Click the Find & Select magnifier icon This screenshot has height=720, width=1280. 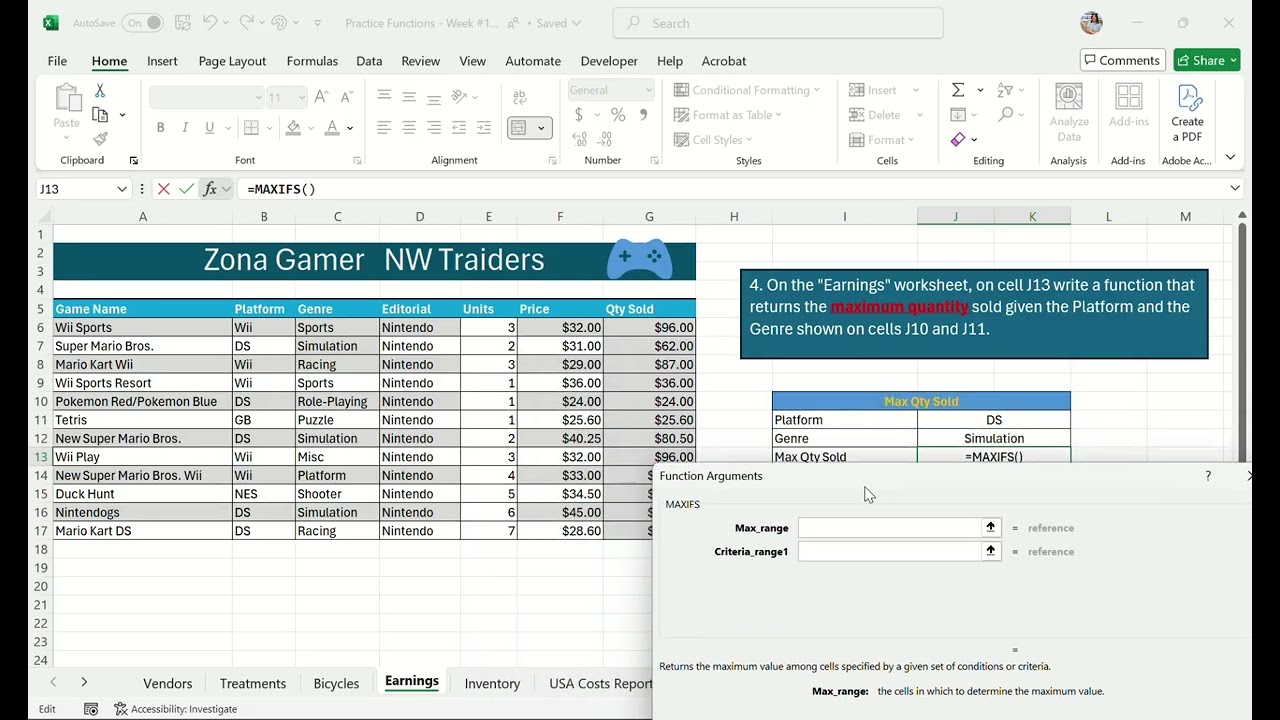click(1005, 115)
